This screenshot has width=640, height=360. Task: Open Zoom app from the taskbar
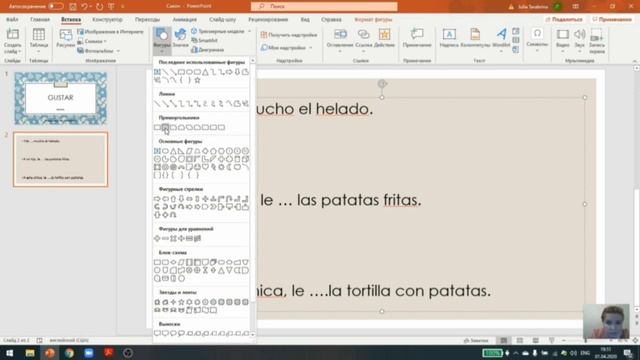click(89, 353)
